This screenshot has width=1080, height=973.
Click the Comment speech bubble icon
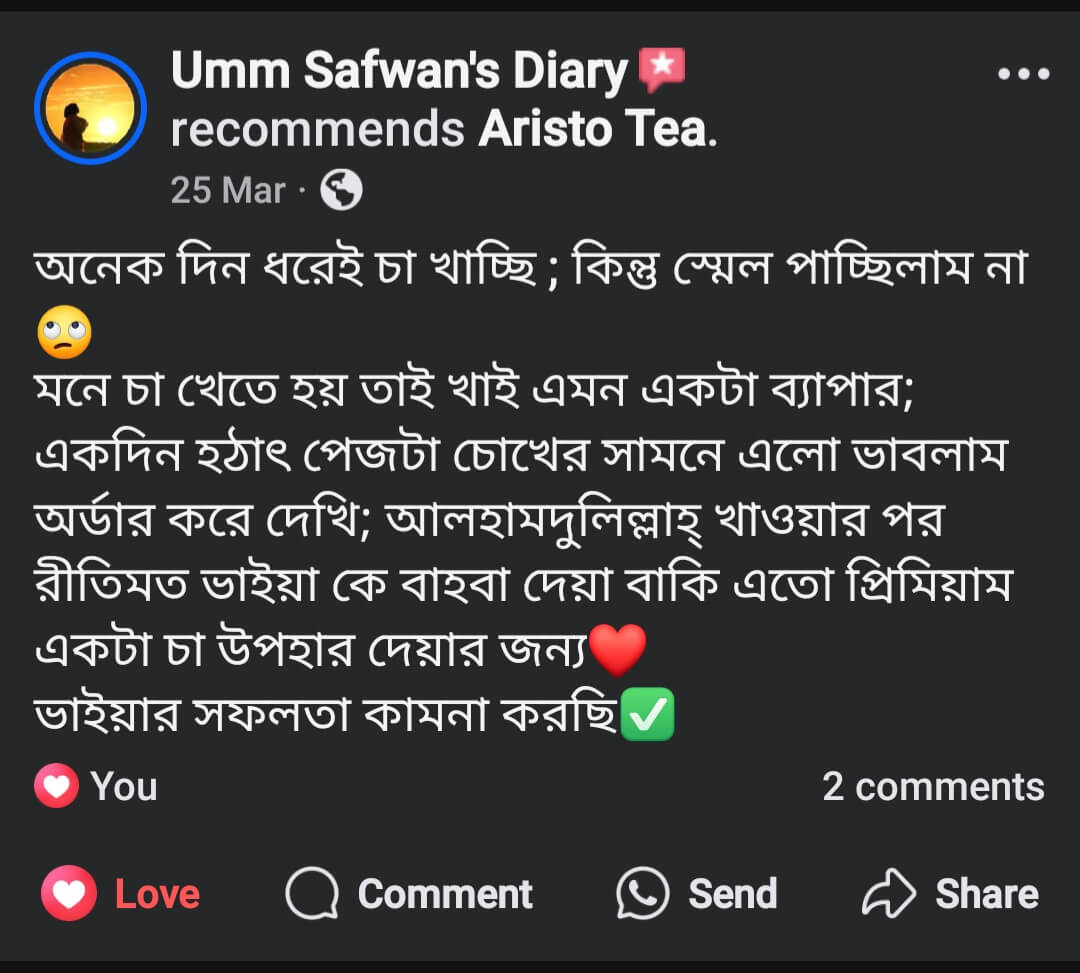pos(312,893)
